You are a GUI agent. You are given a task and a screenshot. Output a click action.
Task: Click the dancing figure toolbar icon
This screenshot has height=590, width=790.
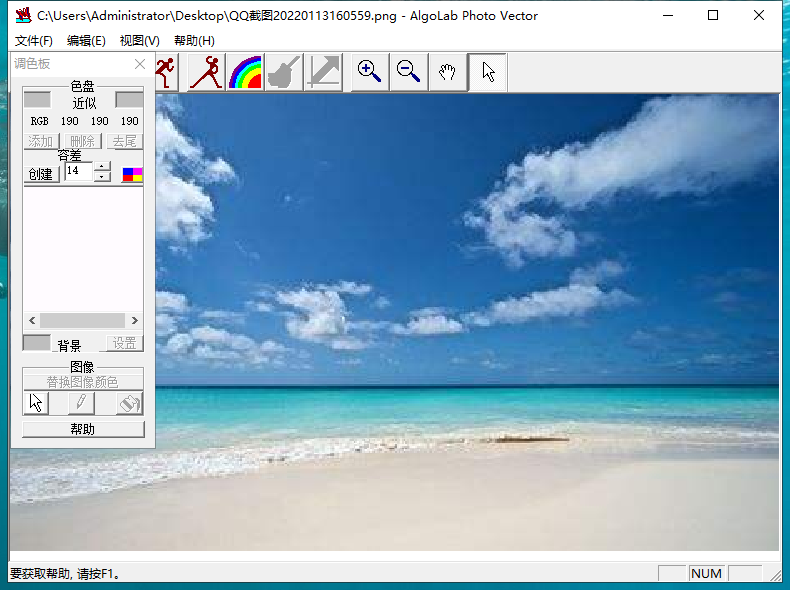point(206,72)
